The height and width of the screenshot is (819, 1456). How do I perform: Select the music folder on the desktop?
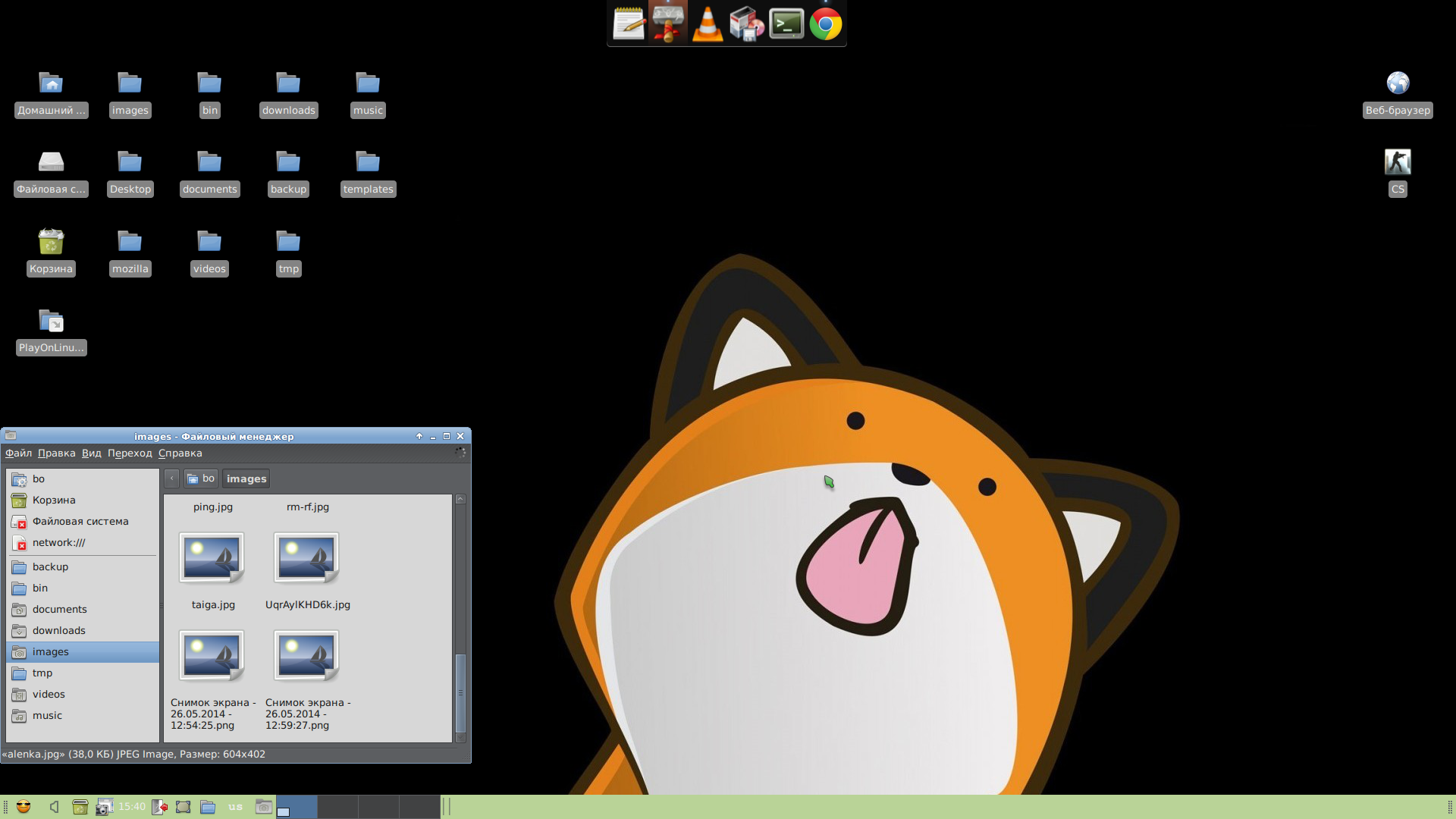coord(368,94)
